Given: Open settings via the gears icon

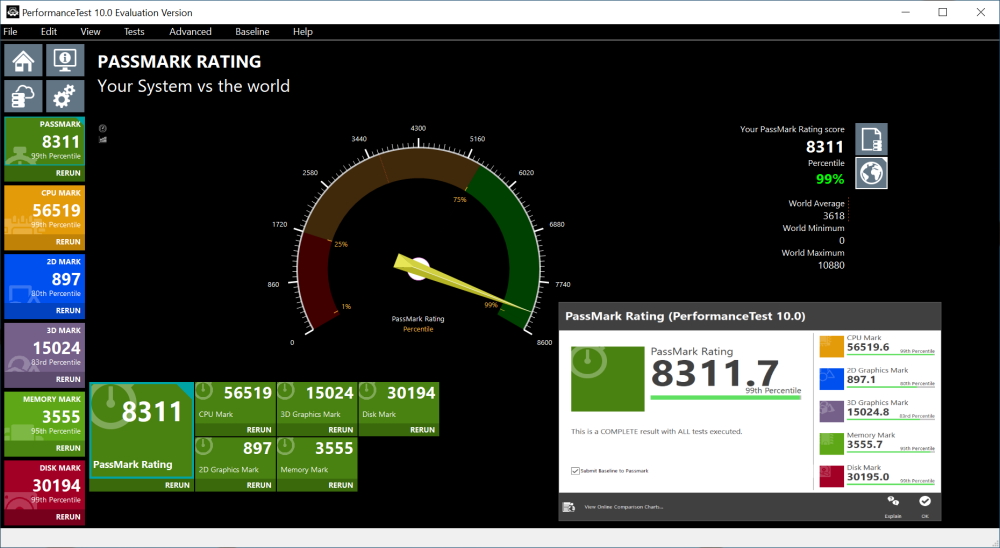Looking at the screenshot, I should coord(64,96).
